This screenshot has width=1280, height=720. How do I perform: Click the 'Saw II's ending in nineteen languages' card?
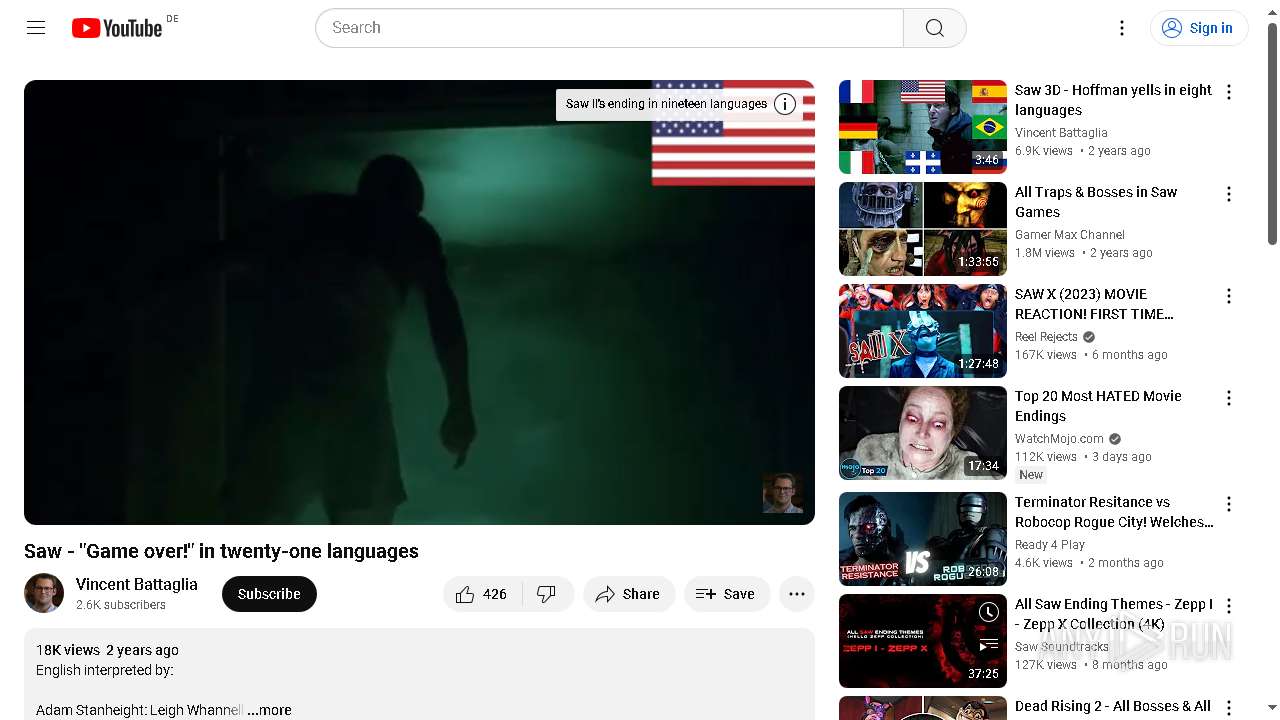[x=666, y=104]
